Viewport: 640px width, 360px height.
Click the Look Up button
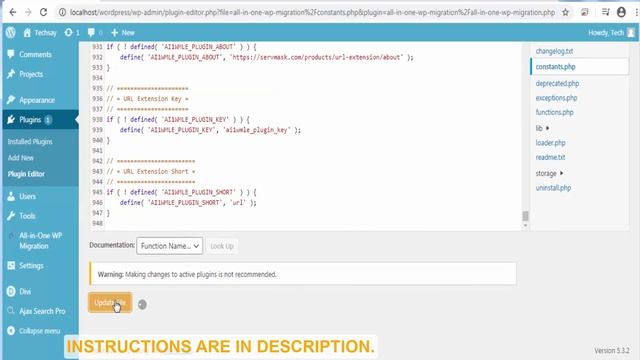222,246
